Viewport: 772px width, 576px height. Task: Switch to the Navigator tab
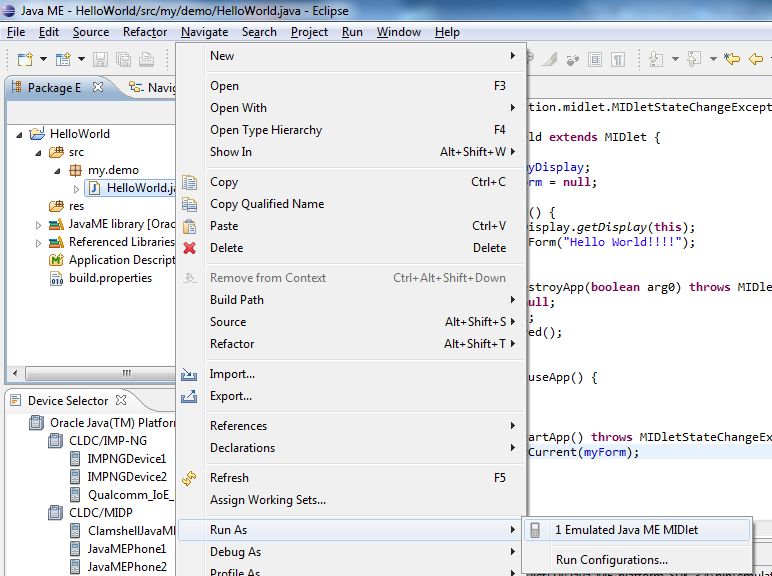(152, 88)
